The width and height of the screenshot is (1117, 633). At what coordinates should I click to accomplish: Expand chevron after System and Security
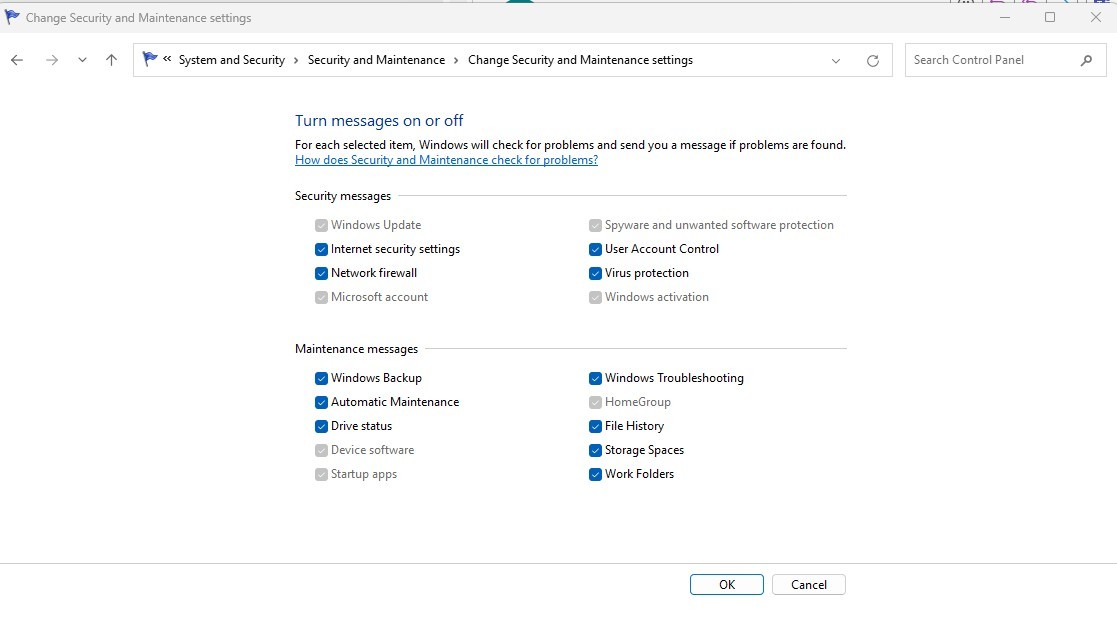pos(296,61)
